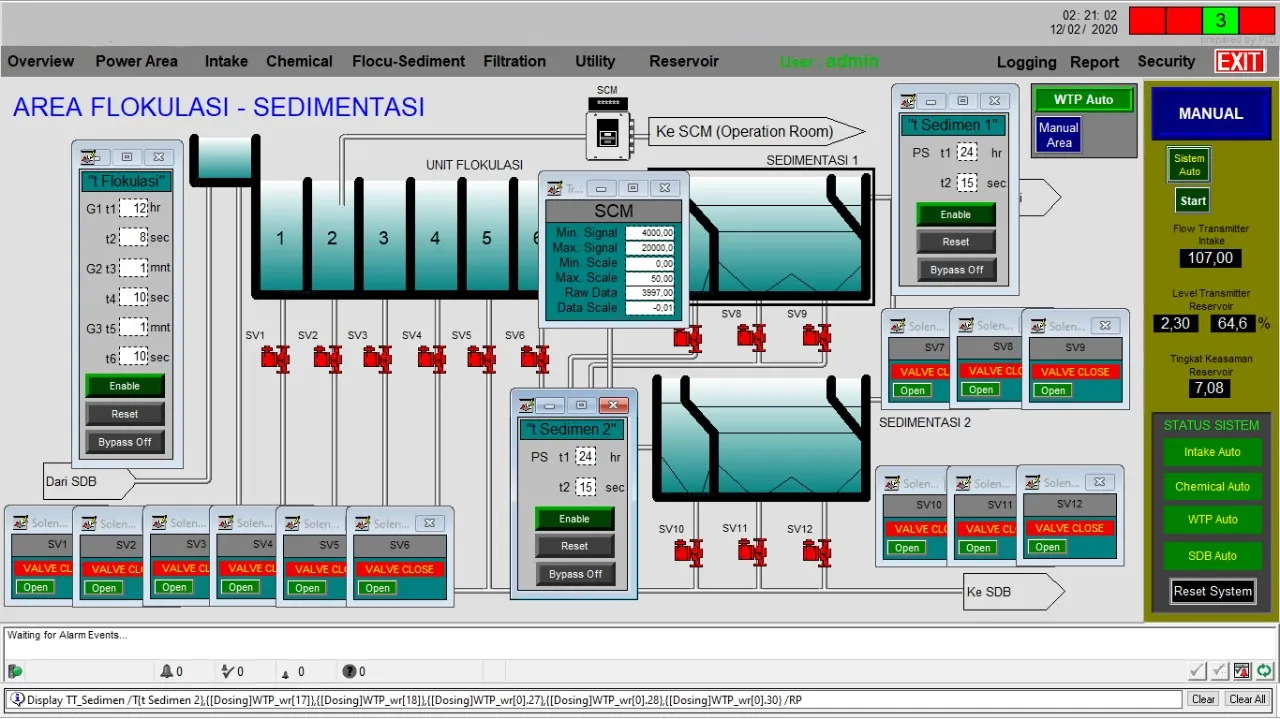Click the red alarm summary icon in alarm bar
The image size is (1280, 719).
coord(1242,671)
